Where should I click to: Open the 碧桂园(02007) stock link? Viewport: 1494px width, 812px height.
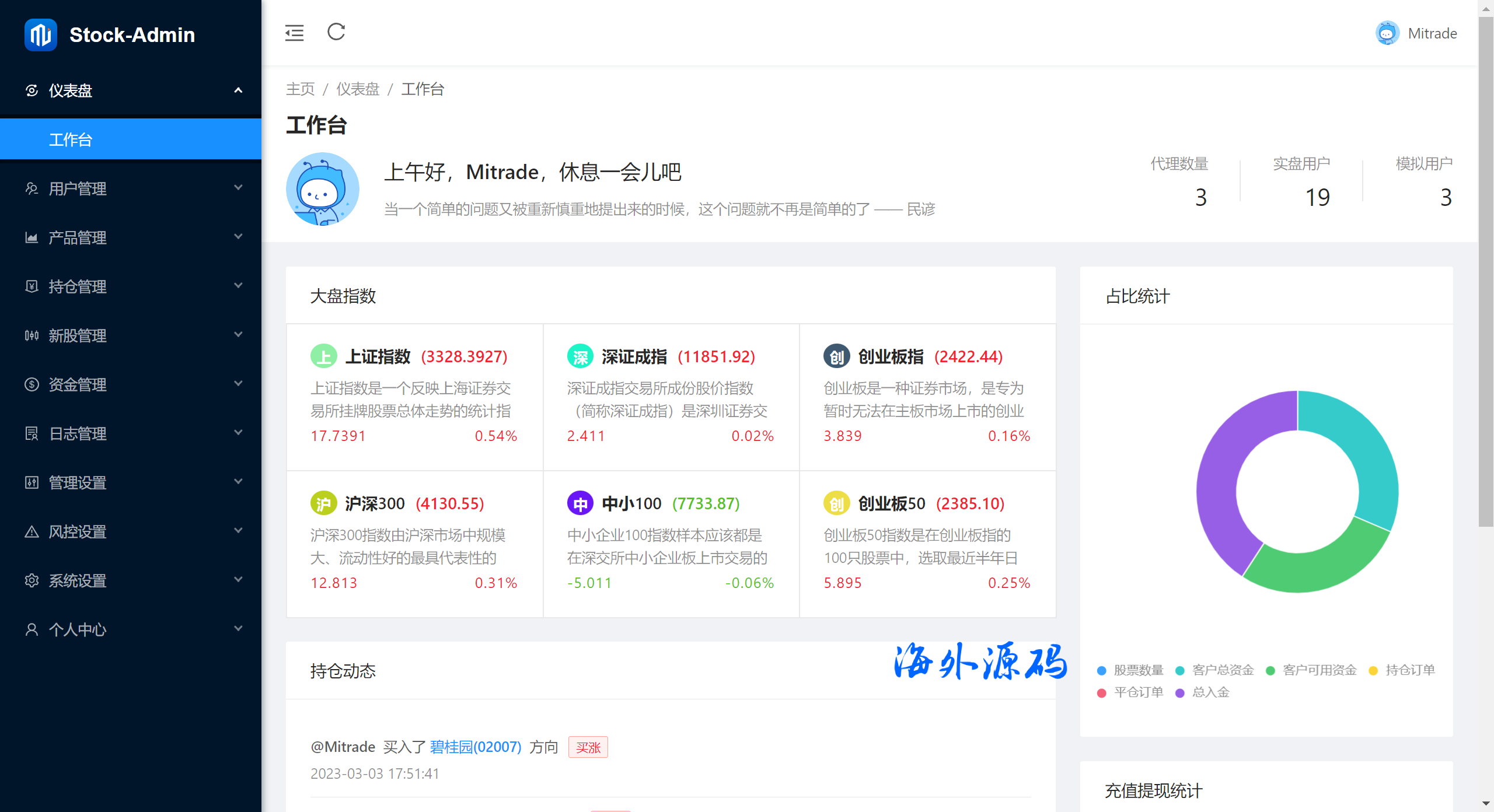[x=475, y=747]
